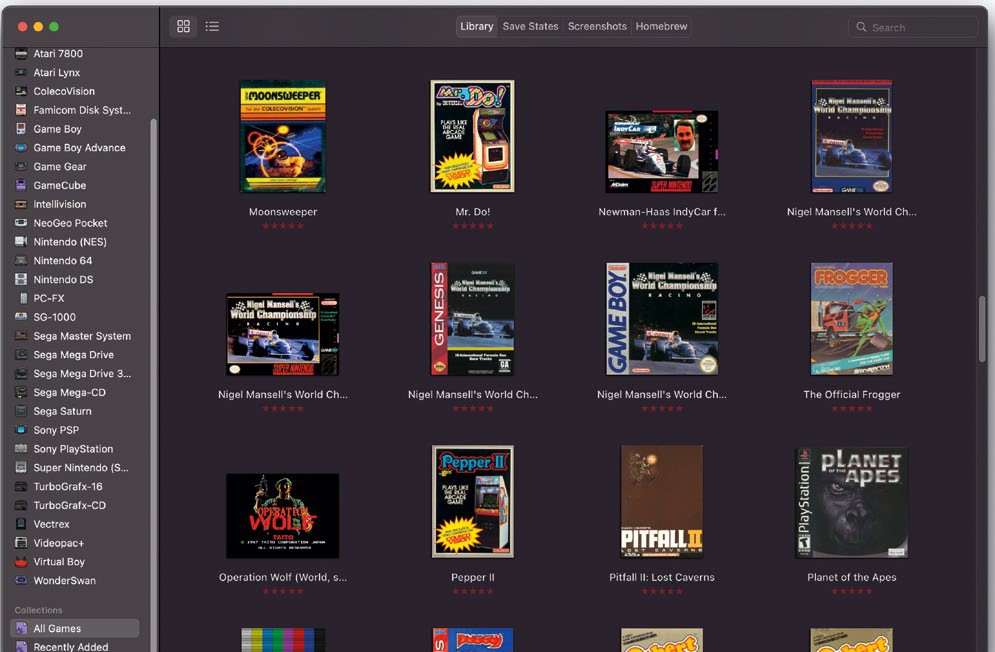Click the Nintendo DS console icon
The image size is (995, 652).
pos(21,279)
